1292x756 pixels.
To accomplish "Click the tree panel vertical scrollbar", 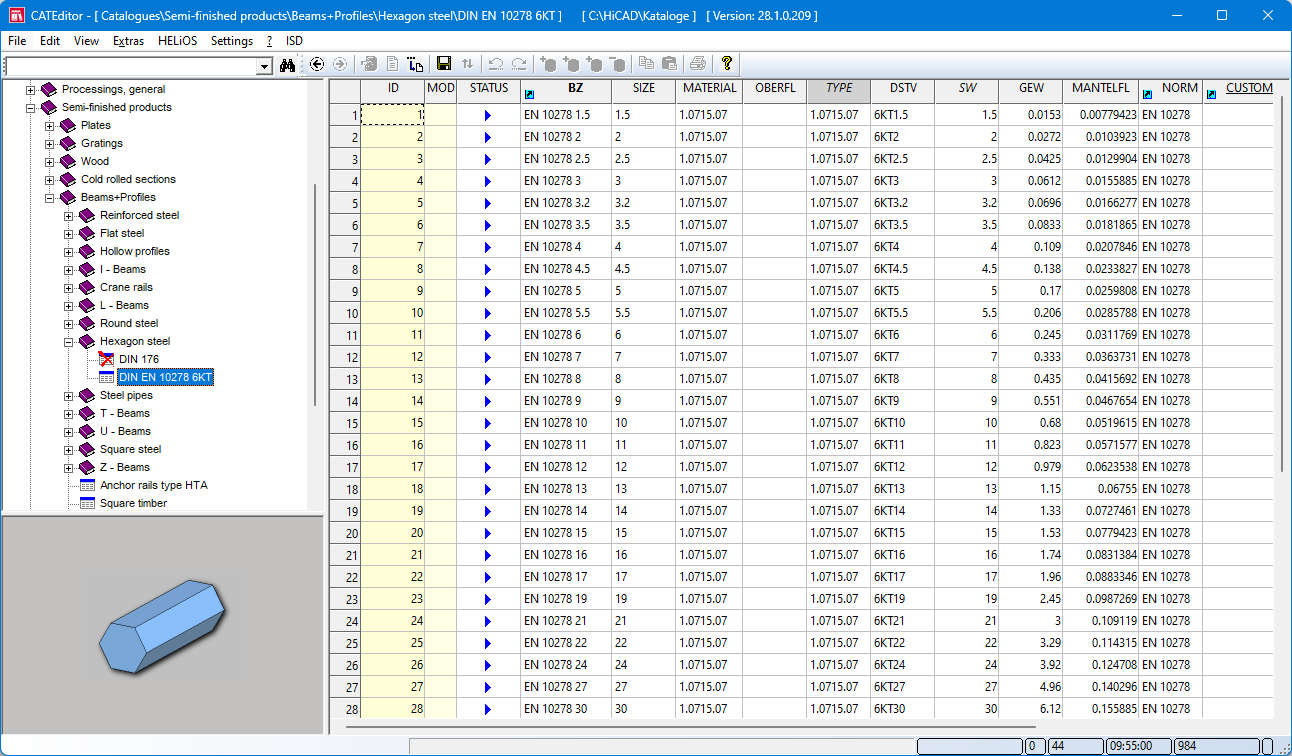I will [316, 293].
